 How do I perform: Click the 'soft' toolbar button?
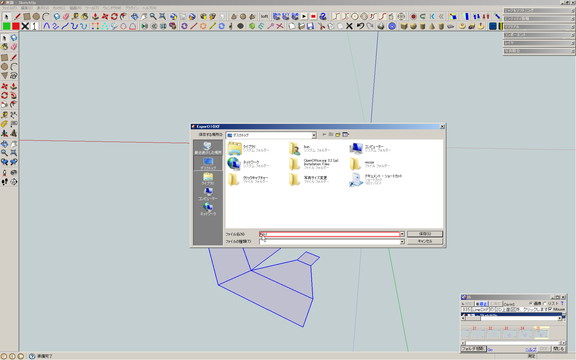pyautogui.click(x=264, y=17)
